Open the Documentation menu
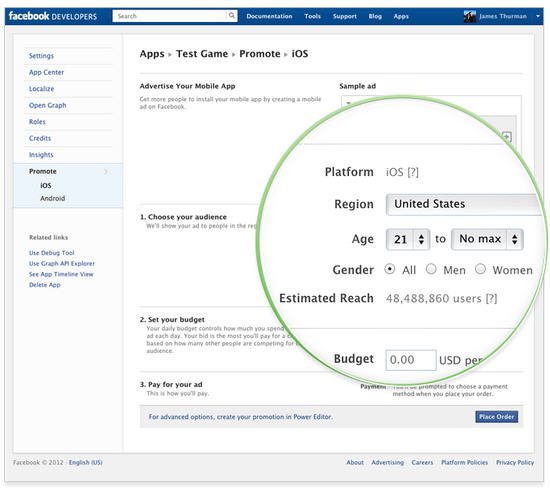 tap(269, 16)
